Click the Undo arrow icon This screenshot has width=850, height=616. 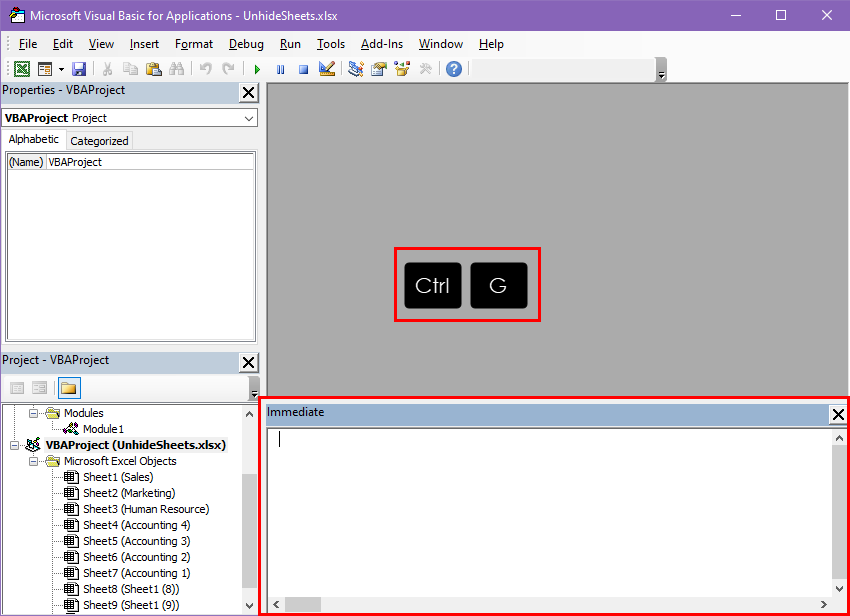click(205, 69)
